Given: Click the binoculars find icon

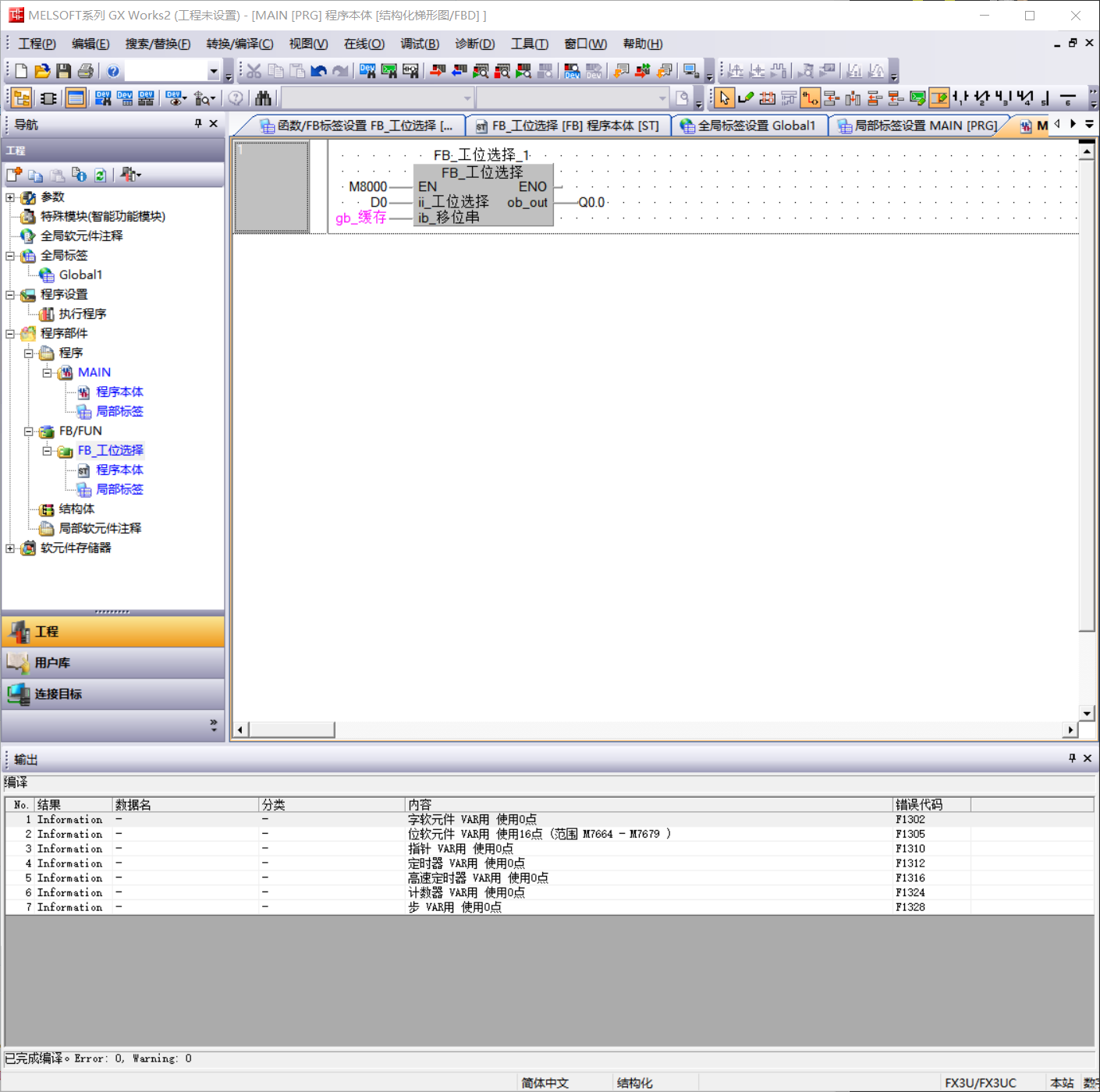Looking at the screenshot, I should click(x=263, y=97).
